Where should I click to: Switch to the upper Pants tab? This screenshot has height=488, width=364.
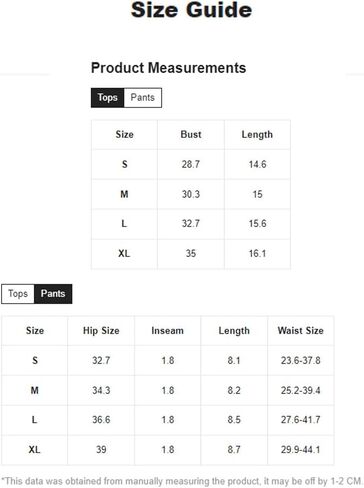[x=143, y=98]
